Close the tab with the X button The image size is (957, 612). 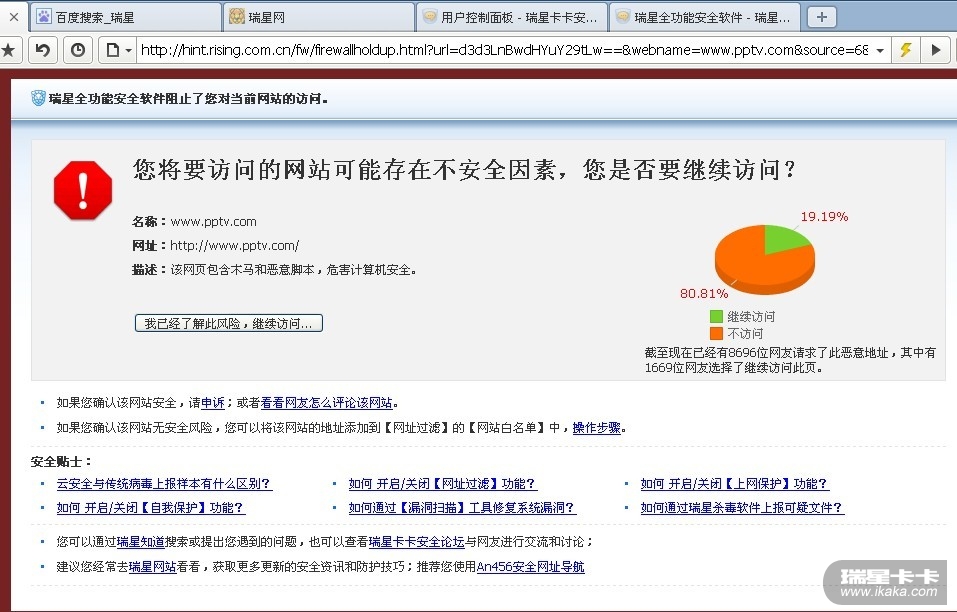coord(14,16)
